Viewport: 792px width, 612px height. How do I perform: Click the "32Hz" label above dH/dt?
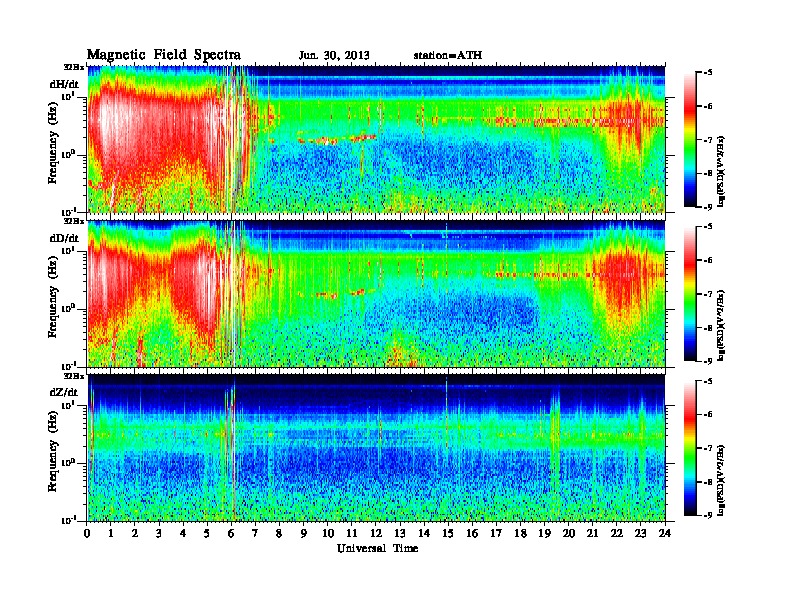74,66
